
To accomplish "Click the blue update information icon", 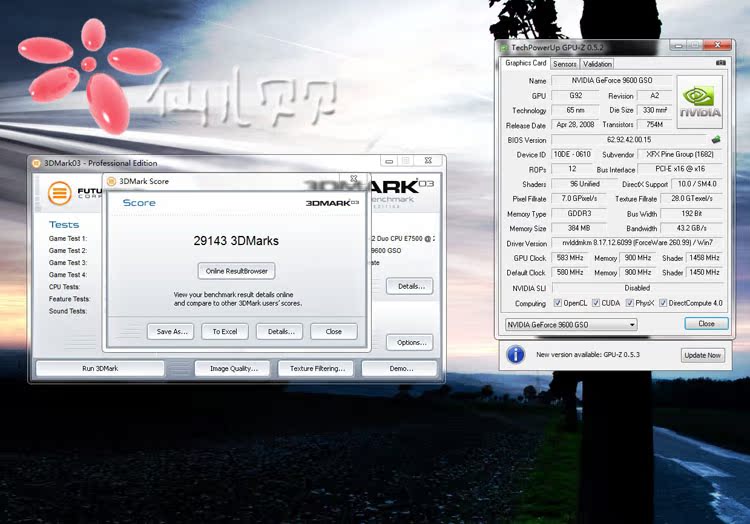I will [x=516, y=354].
